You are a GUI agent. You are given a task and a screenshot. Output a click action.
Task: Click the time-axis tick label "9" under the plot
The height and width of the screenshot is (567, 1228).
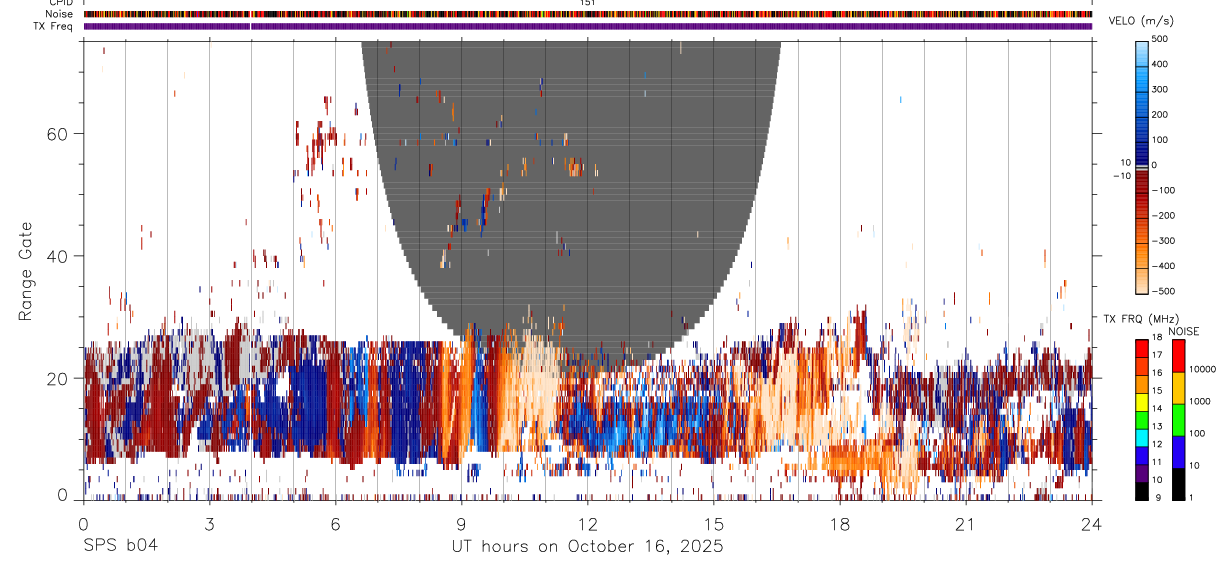point(461,524)
